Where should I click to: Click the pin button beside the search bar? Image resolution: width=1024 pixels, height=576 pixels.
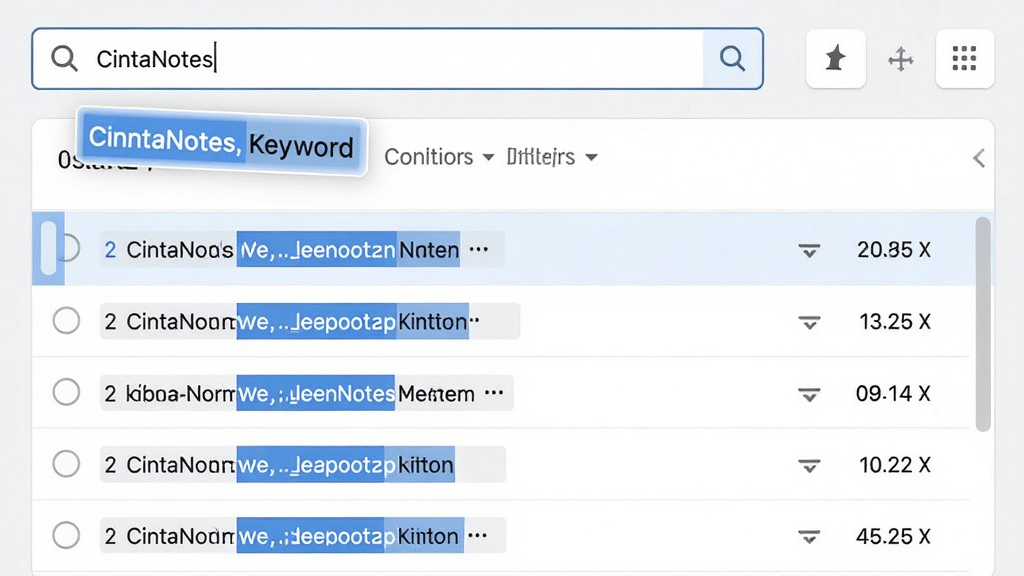click(x=835, y=59)
